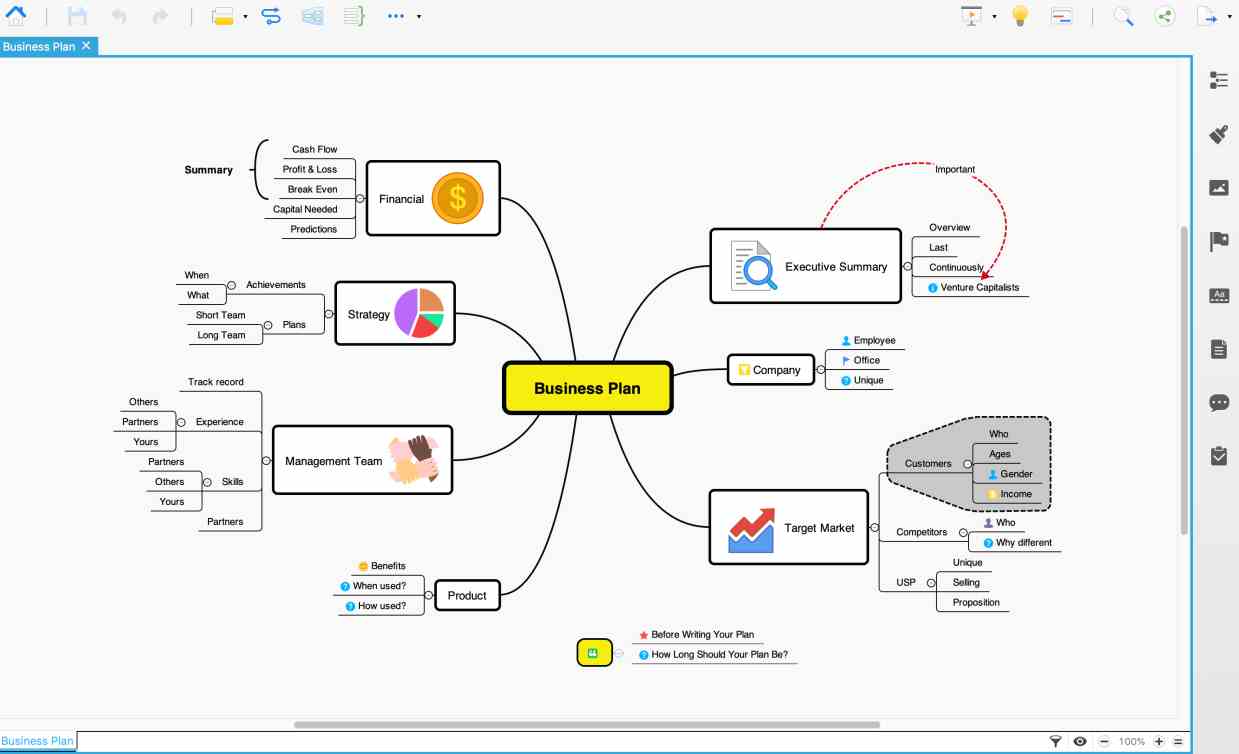Start slideshow presentation mode
This screenshot has height=754, width=1239.
coord(971,16)
